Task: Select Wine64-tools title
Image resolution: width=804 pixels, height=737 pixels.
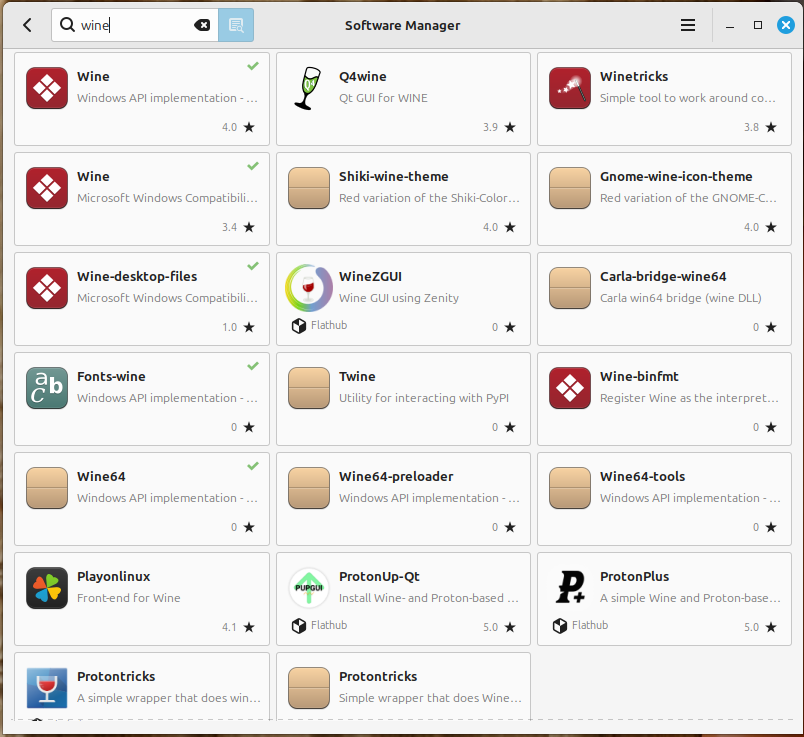Action: (642, 476)
